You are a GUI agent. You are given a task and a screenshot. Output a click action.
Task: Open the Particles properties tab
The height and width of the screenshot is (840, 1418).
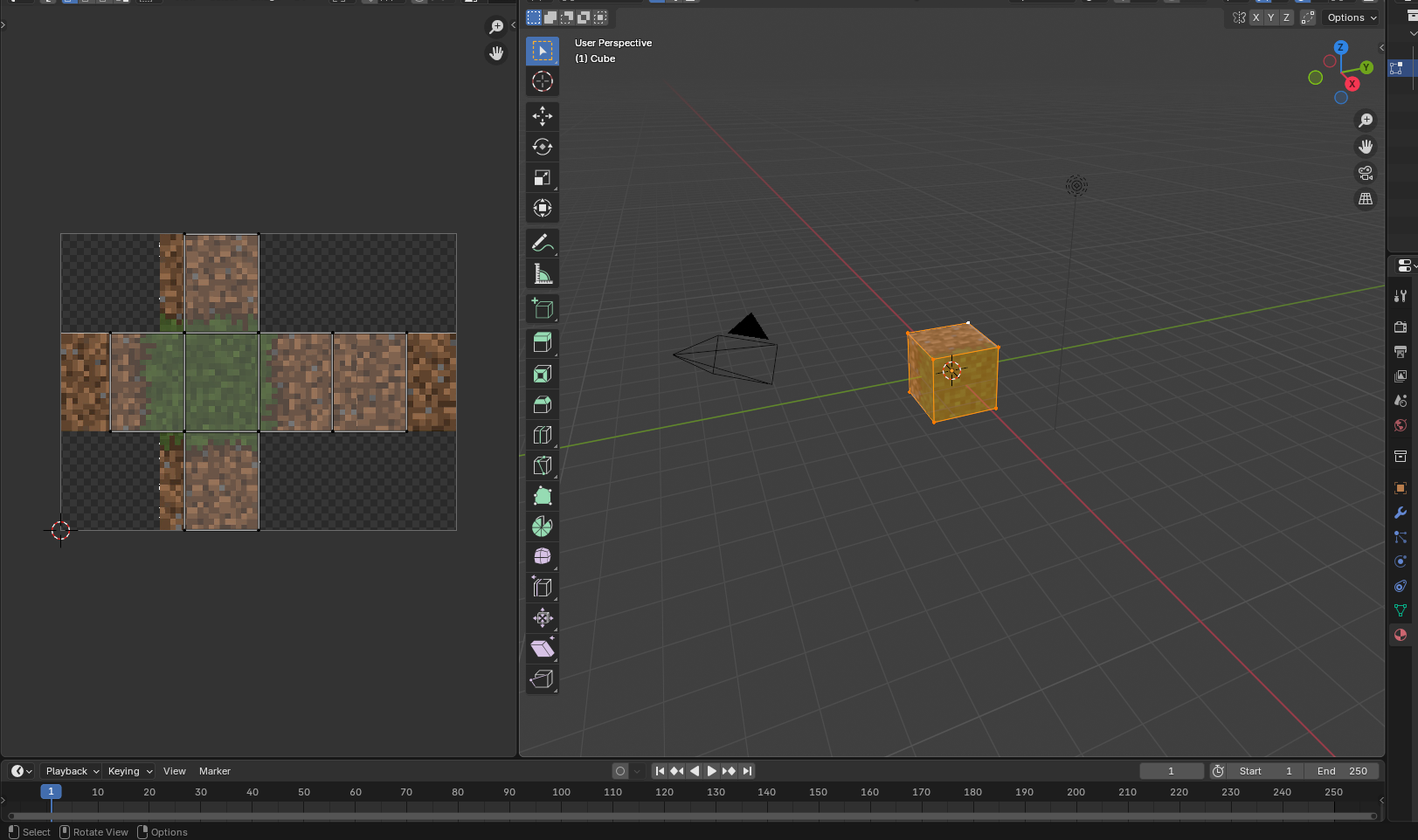click(x=1401, y=537)
